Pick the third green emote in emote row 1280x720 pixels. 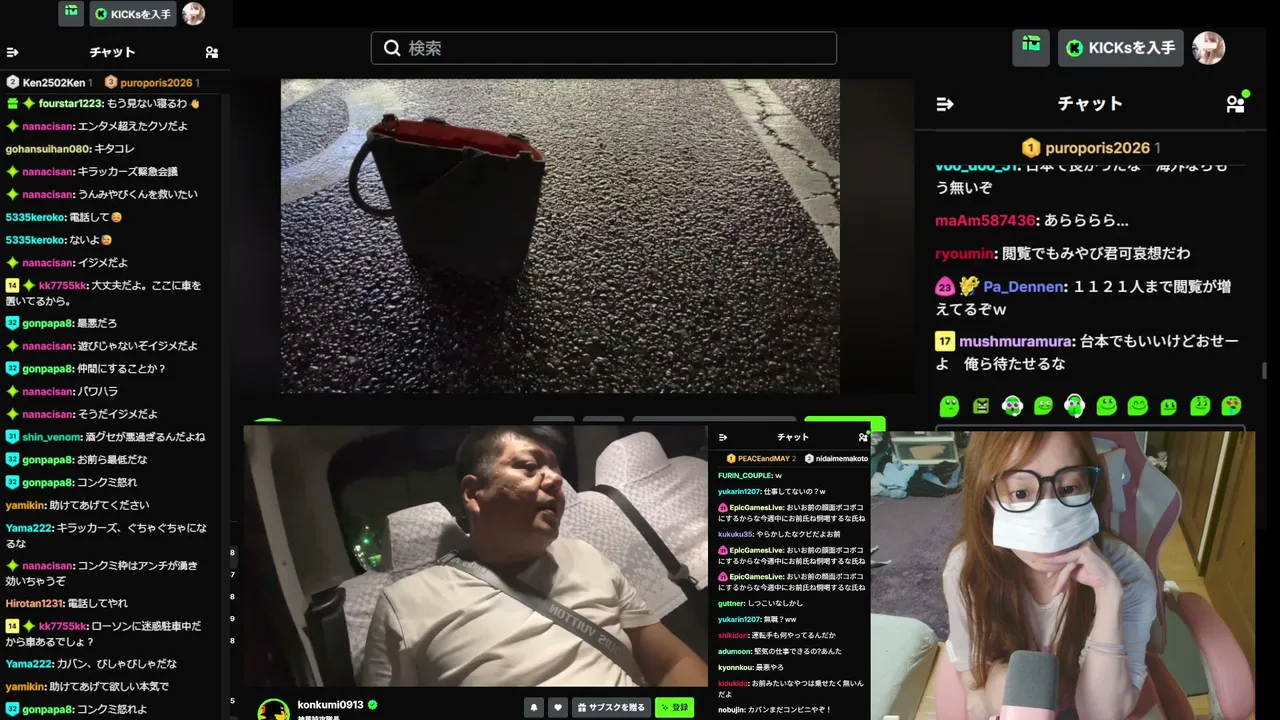(x=1012, y=405)
